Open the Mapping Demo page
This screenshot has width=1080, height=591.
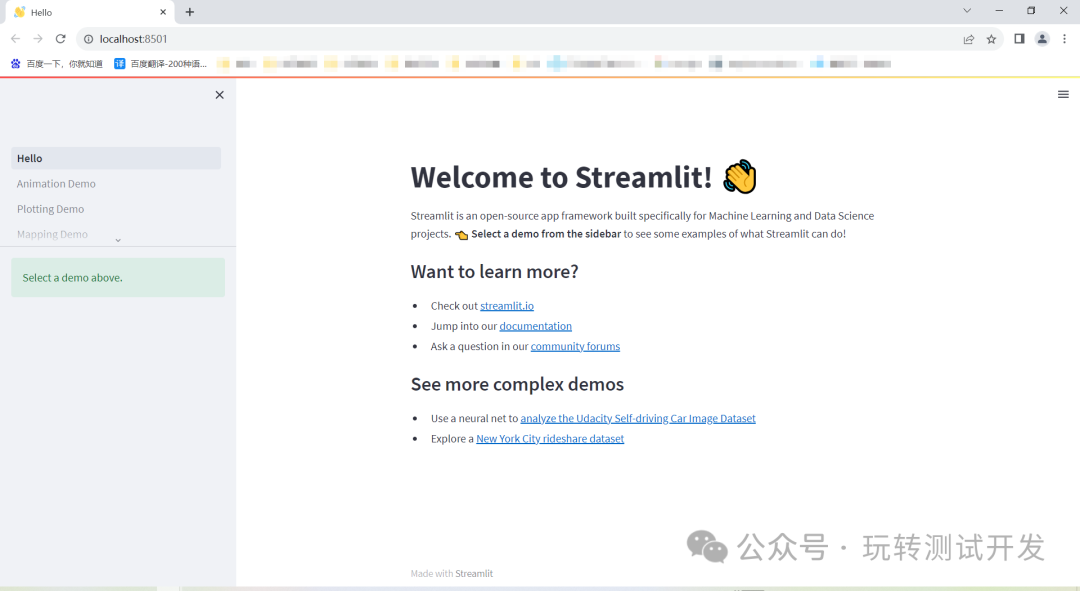click(52, 234)
